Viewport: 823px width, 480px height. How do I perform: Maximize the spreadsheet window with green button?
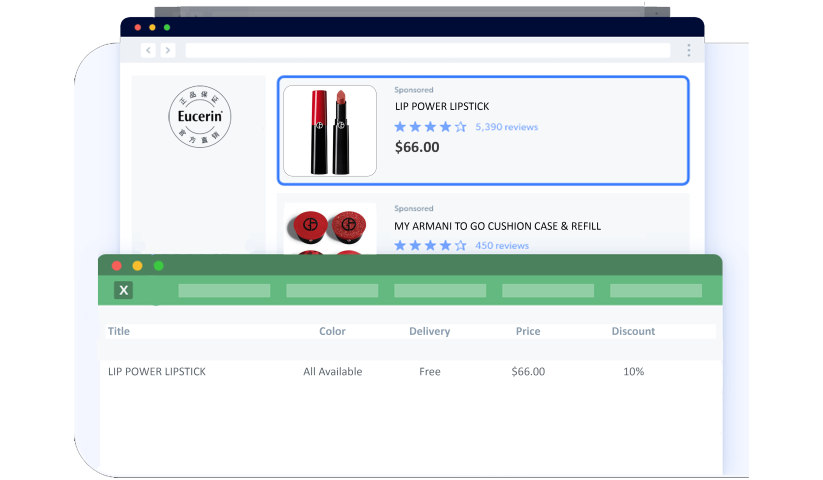click(159, 266)
